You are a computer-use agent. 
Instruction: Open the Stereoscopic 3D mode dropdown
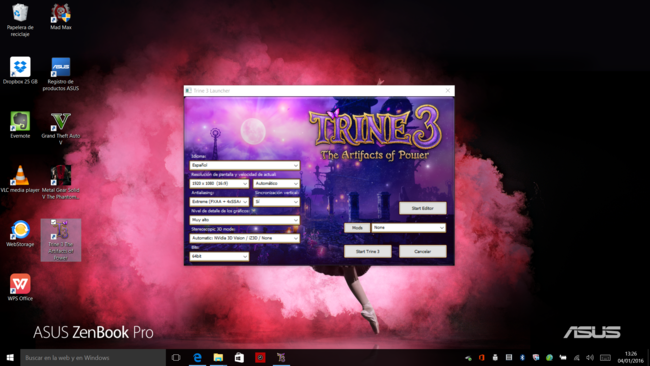[x=245, y=238]
